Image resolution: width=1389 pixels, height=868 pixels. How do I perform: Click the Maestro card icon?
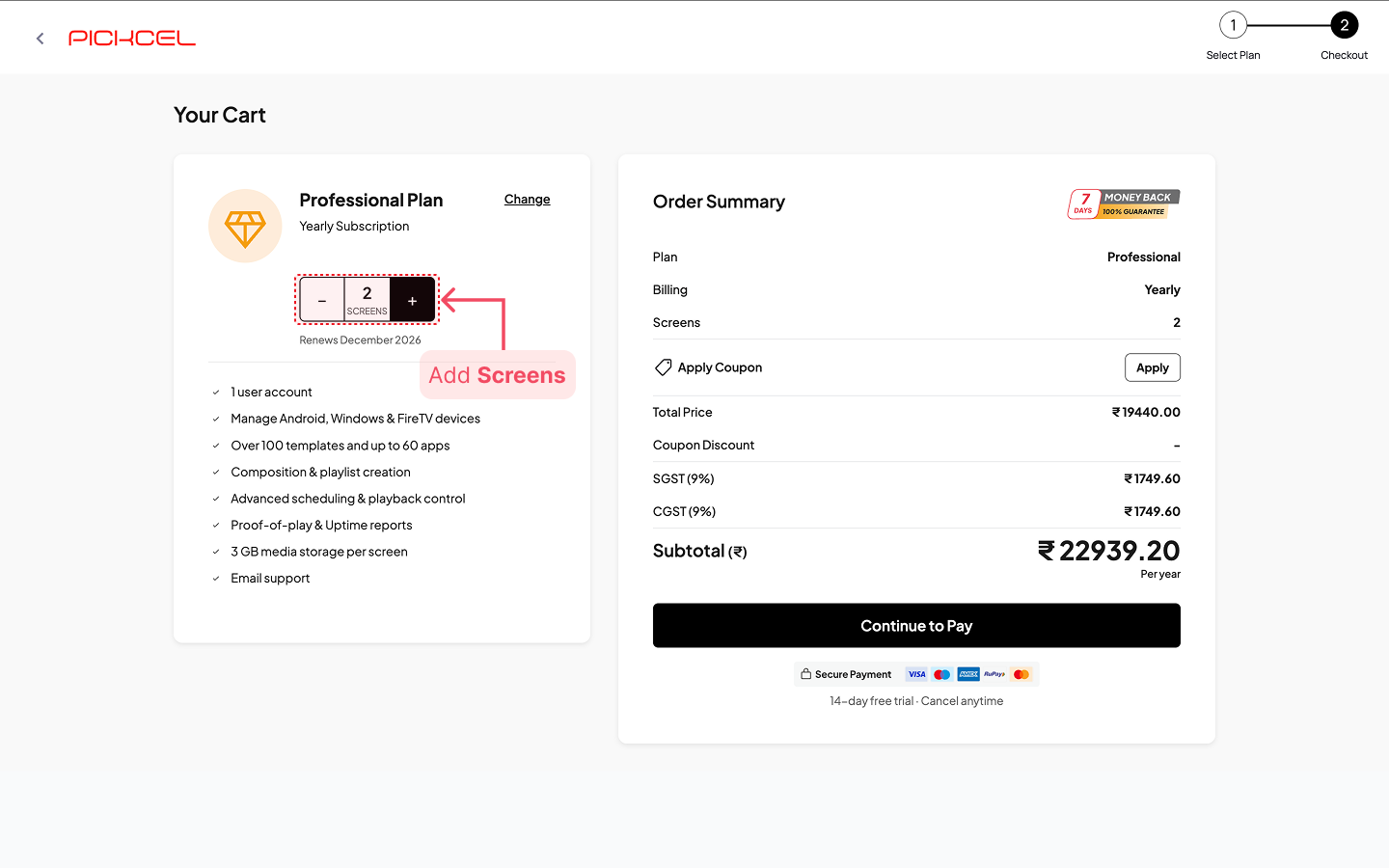[x=942, y=674]
